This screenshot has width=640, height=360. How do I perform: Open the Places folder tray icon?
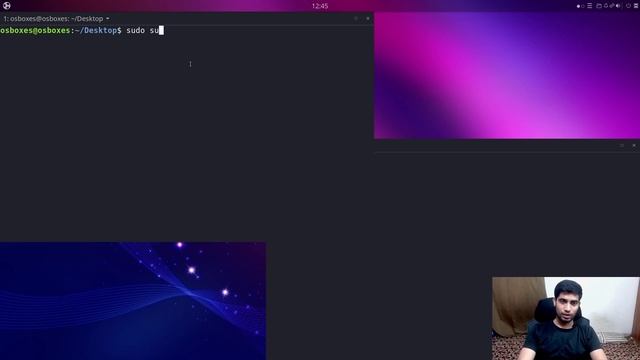click(x=599, y=6)
